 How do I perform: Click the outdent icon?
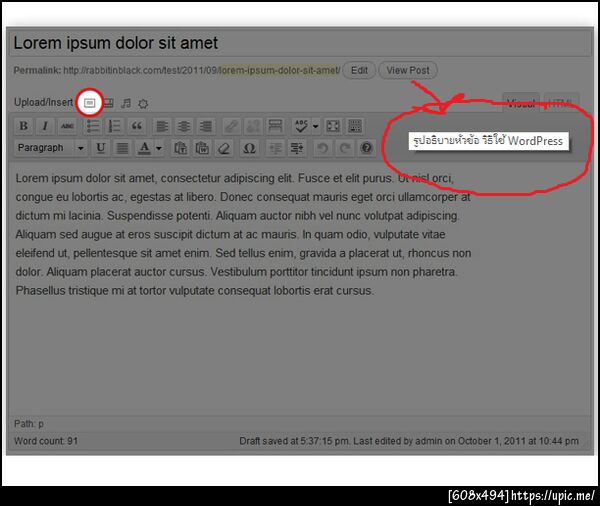point(275,148)
